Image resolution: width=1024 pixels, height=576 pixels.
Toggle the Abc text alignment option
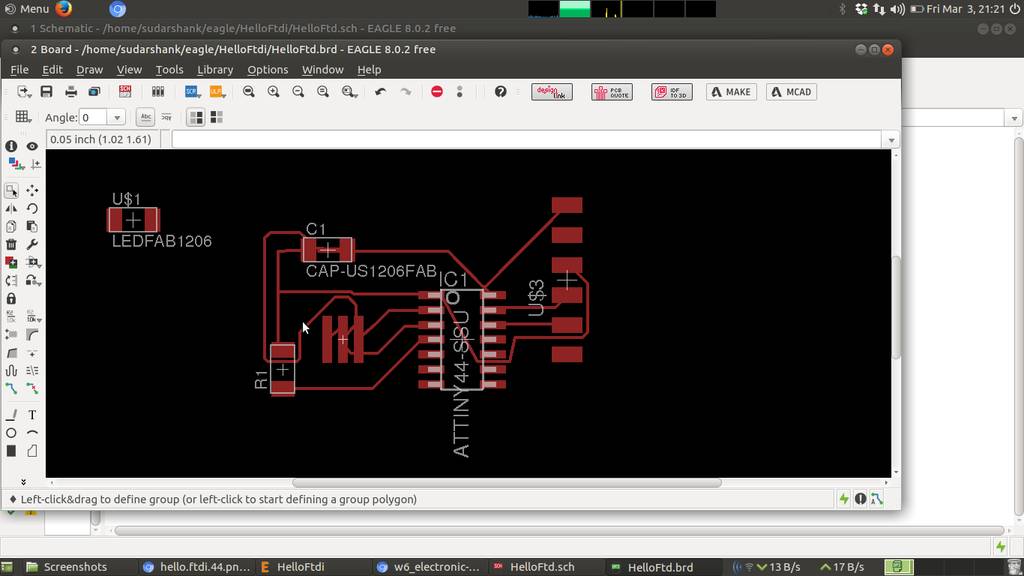pos(145,117)
